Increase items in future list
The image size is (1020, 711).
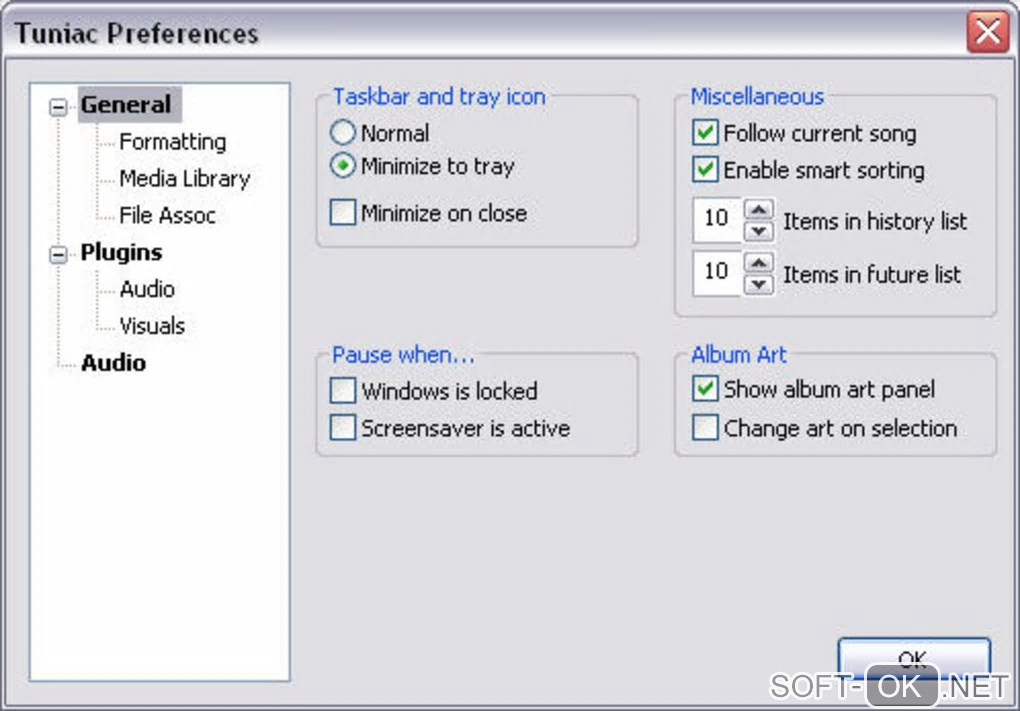[x=760, y=264]
